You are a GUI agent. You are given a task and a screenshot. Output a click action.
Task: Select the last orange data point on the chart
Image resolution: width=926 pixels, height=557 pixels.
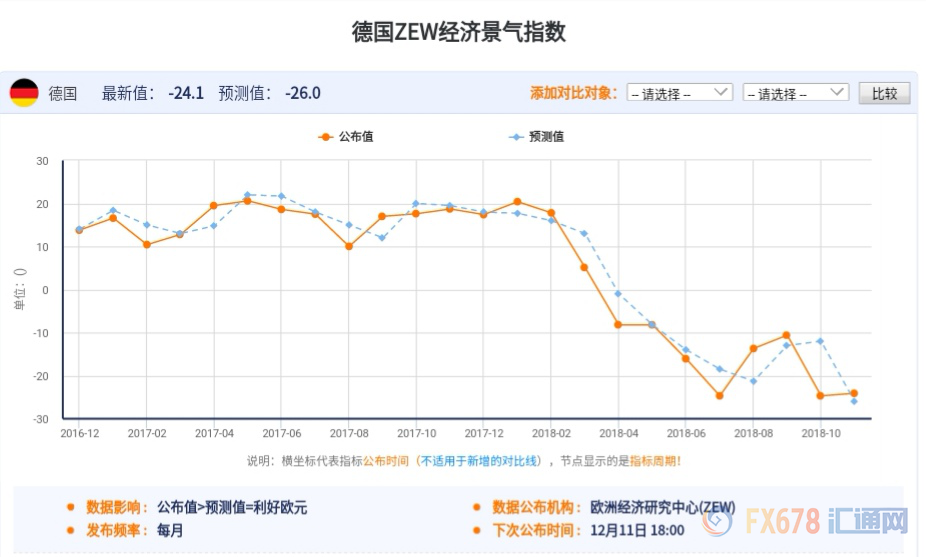(854, 393)
